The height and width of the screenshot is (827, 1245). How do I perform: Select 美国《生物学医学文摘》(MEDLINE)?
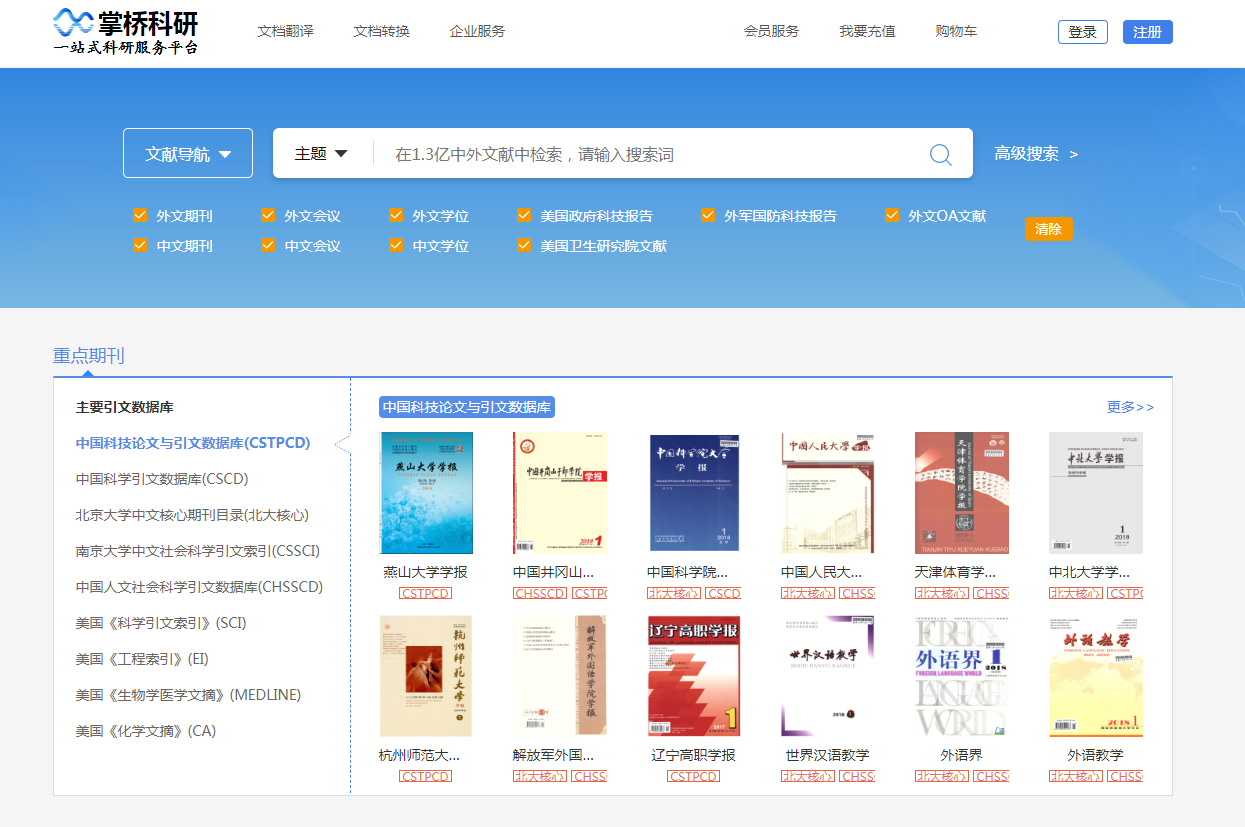188,695
